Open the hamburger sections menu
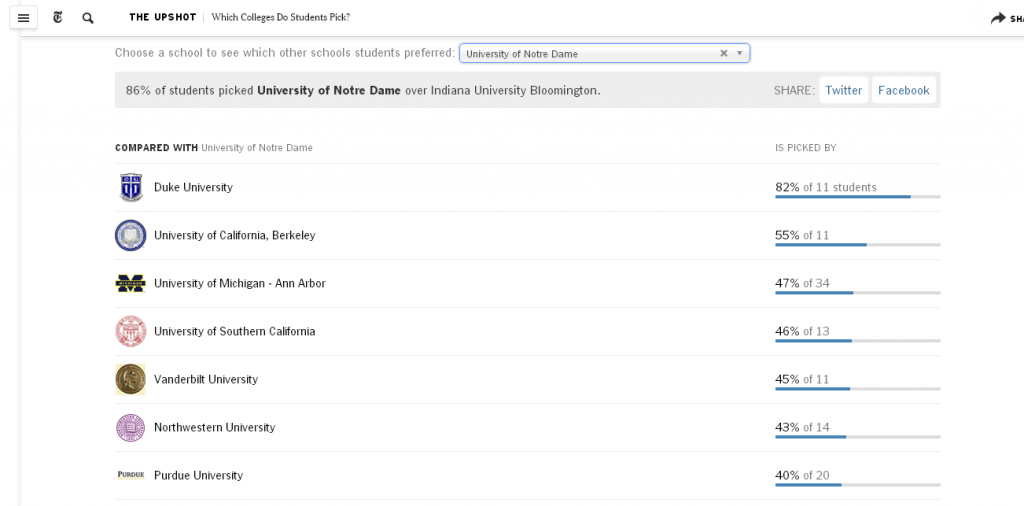Viewport: 1024px width, 506px height. click(23, 18)
